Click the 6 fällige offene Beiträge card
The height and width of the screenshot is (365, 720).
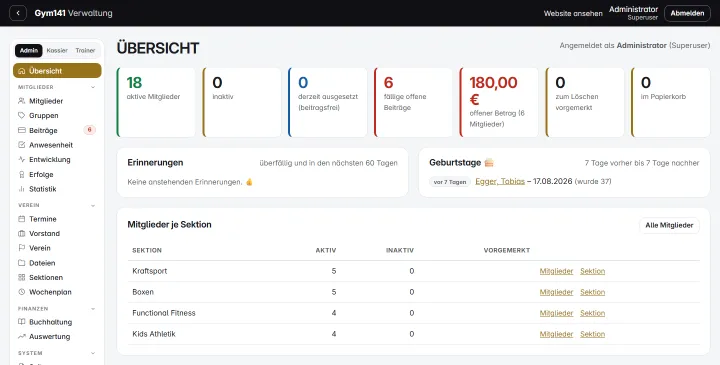pos(414,102)
